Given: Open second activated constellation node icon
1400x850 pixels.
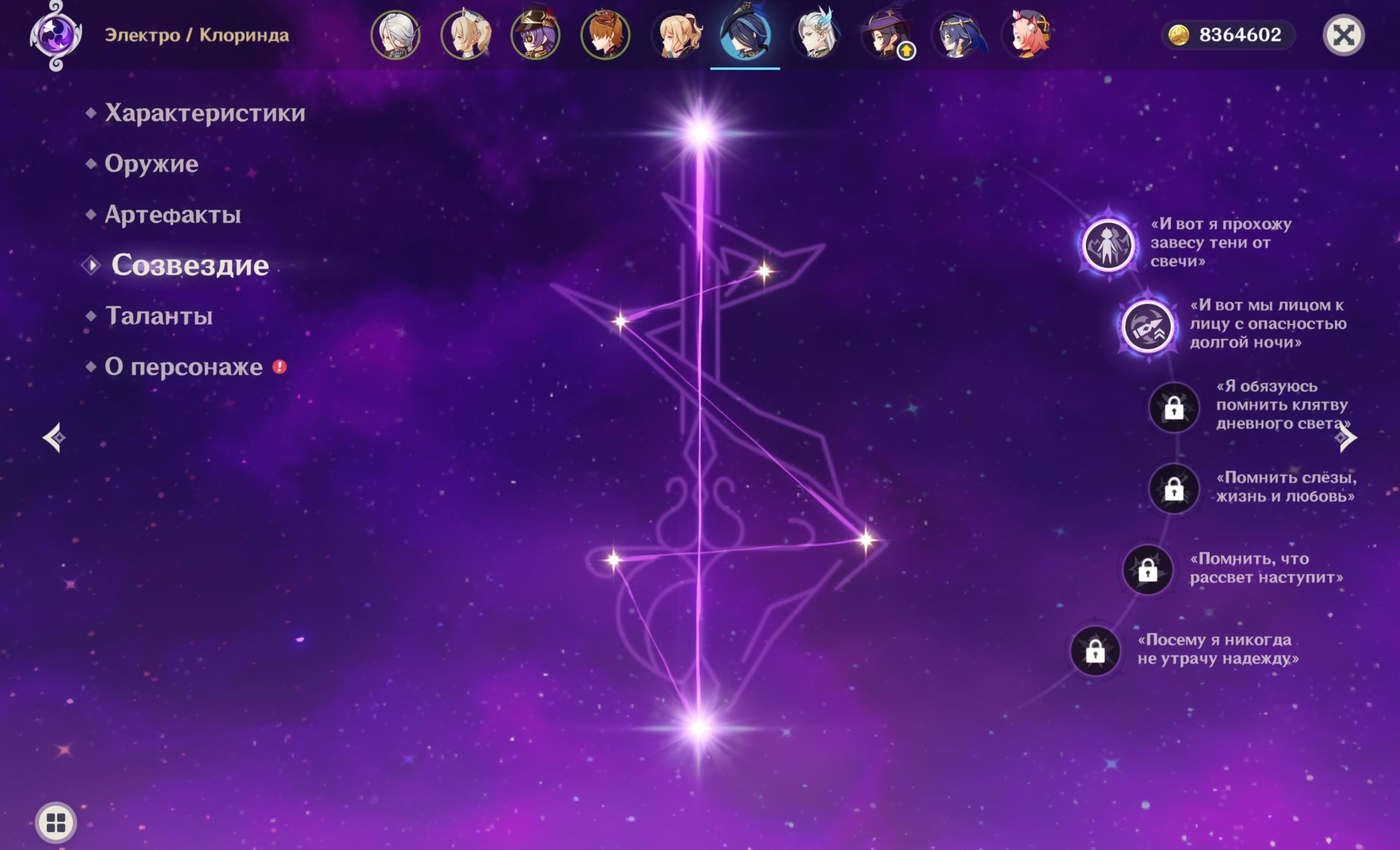Looking at the screenshot, I should click(x=1147, y=327).
